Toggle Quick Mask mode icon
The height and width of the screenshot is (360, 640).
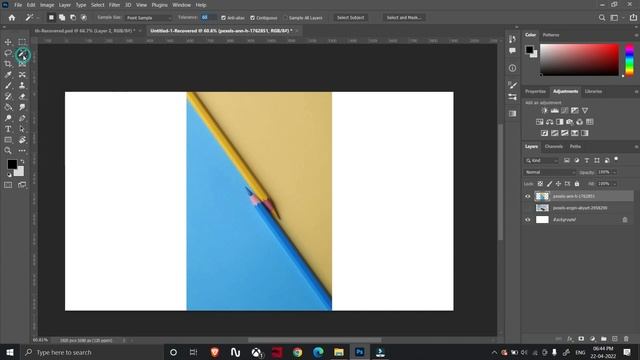[8, 185]
